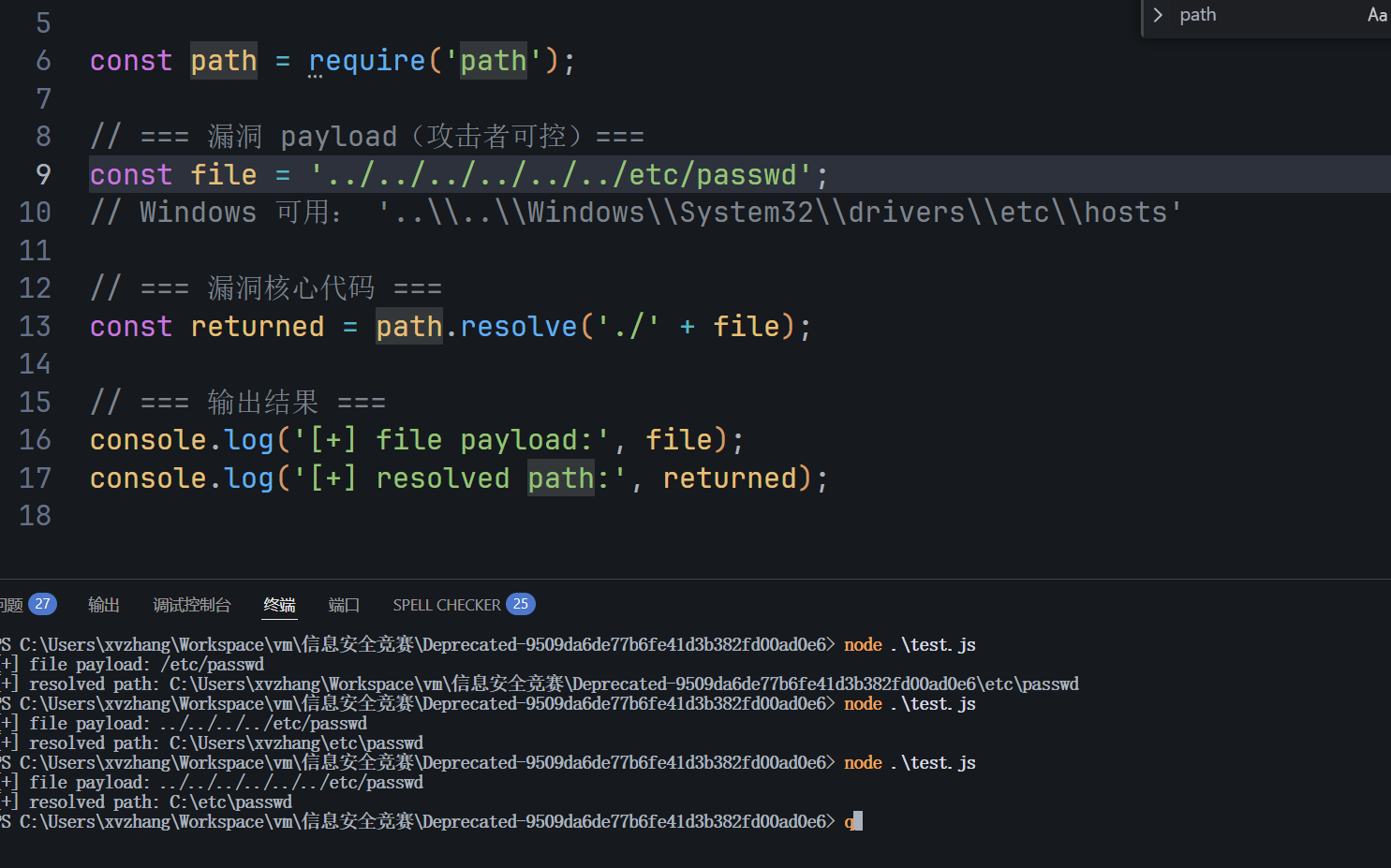Select the 终端 terminal tab
The width and height of the screenshot is (1391, 868).
pyautogui.click(x=279, y=605)
